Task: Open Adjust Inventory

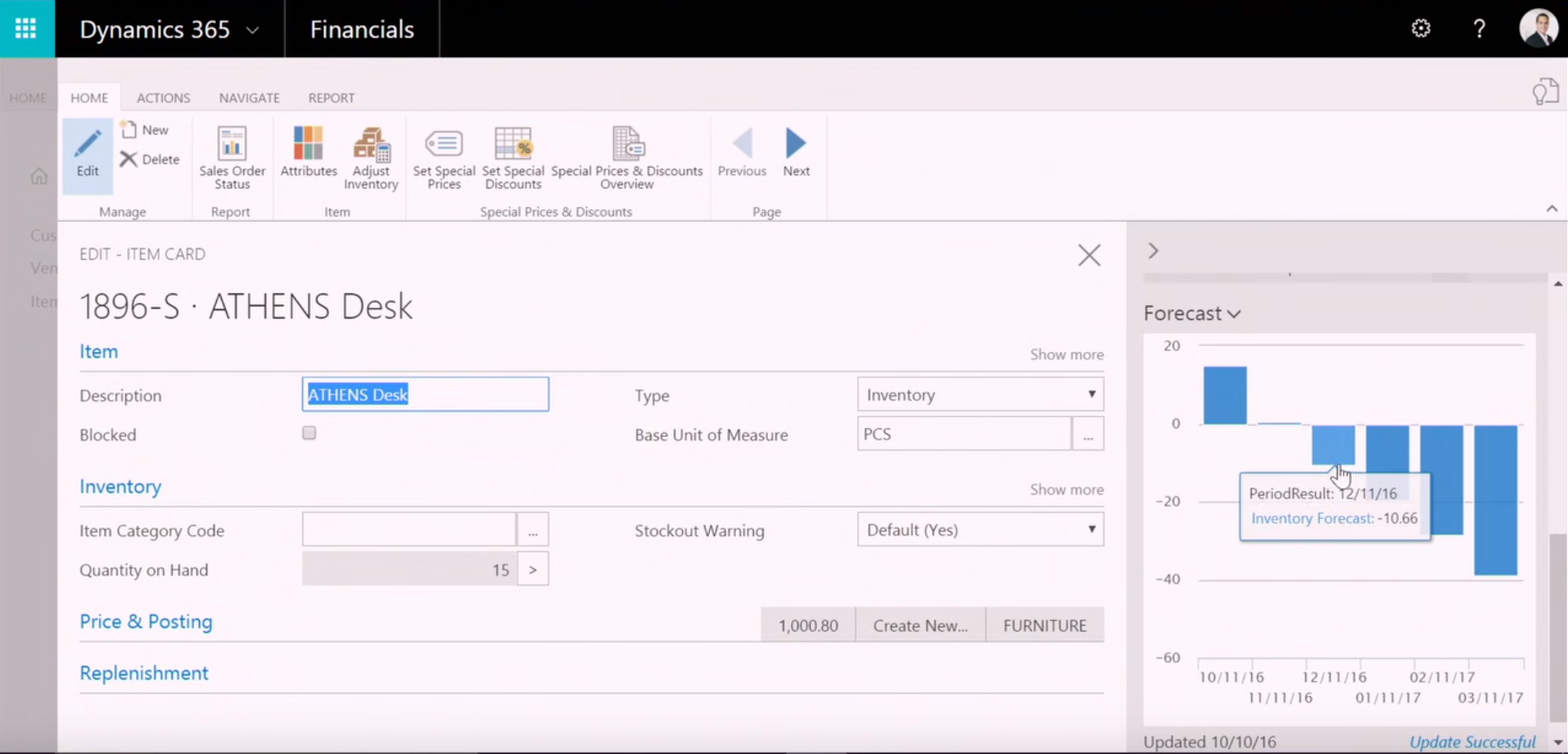Action: coord(371,158)
